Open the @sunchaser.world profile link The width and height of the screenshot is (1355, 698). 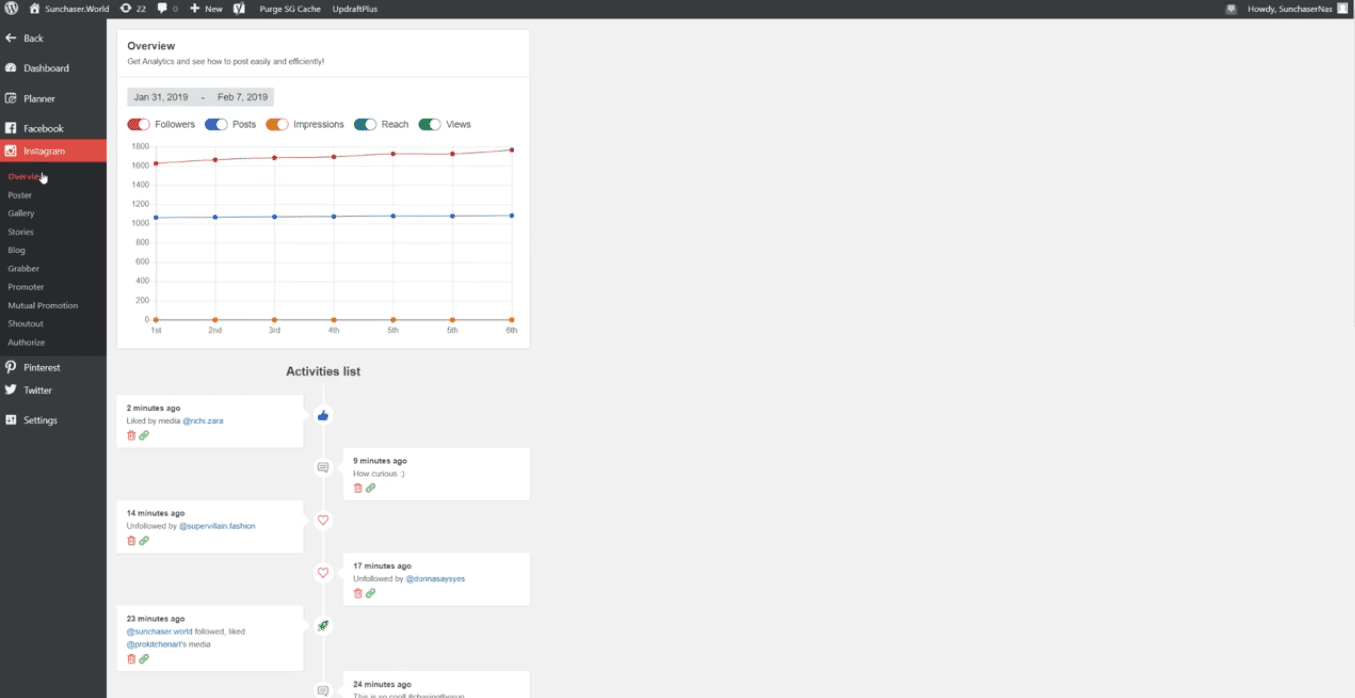(159, 632)
